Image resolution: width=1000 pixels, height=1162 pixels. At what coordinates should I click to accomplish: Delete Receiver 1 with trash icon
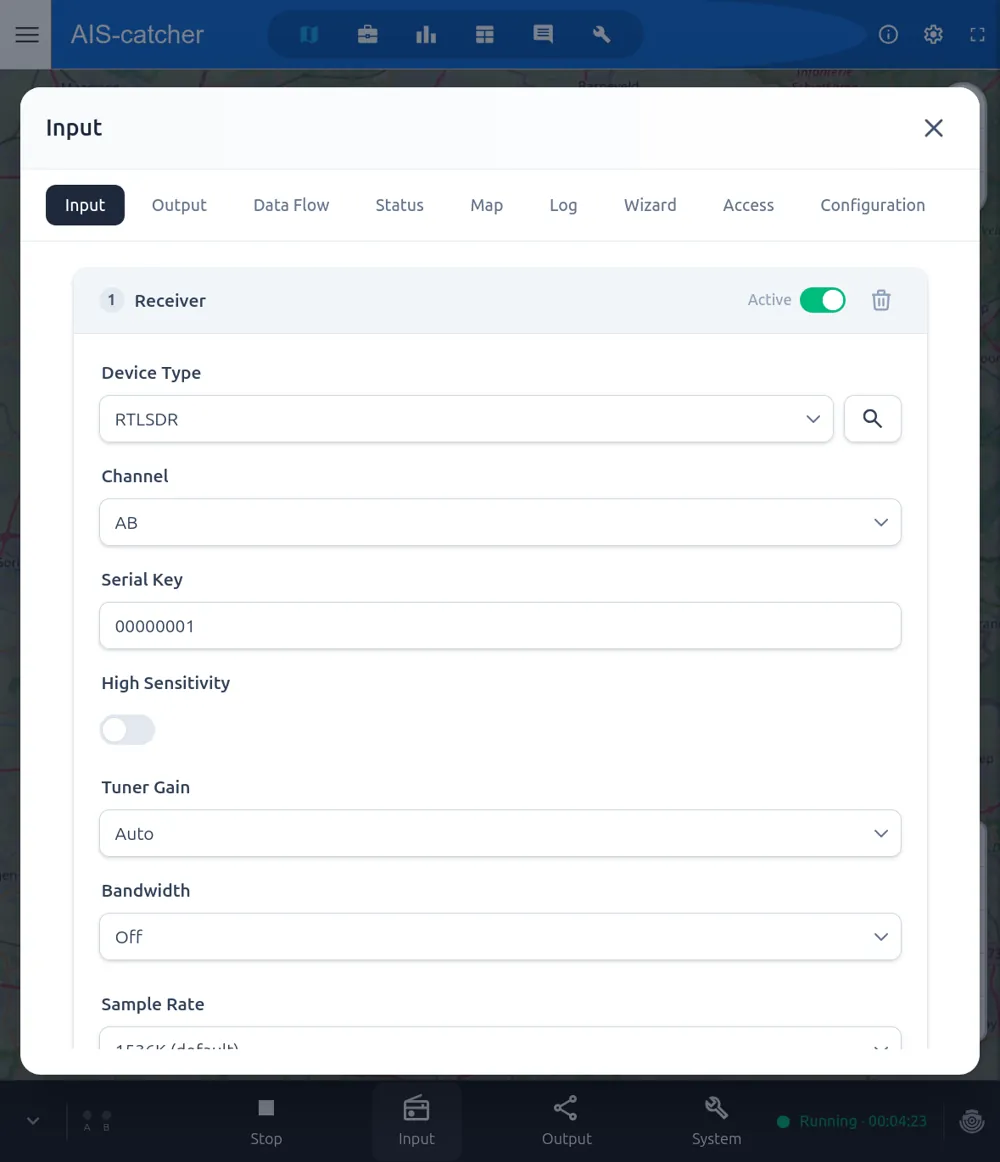(881, 300)
